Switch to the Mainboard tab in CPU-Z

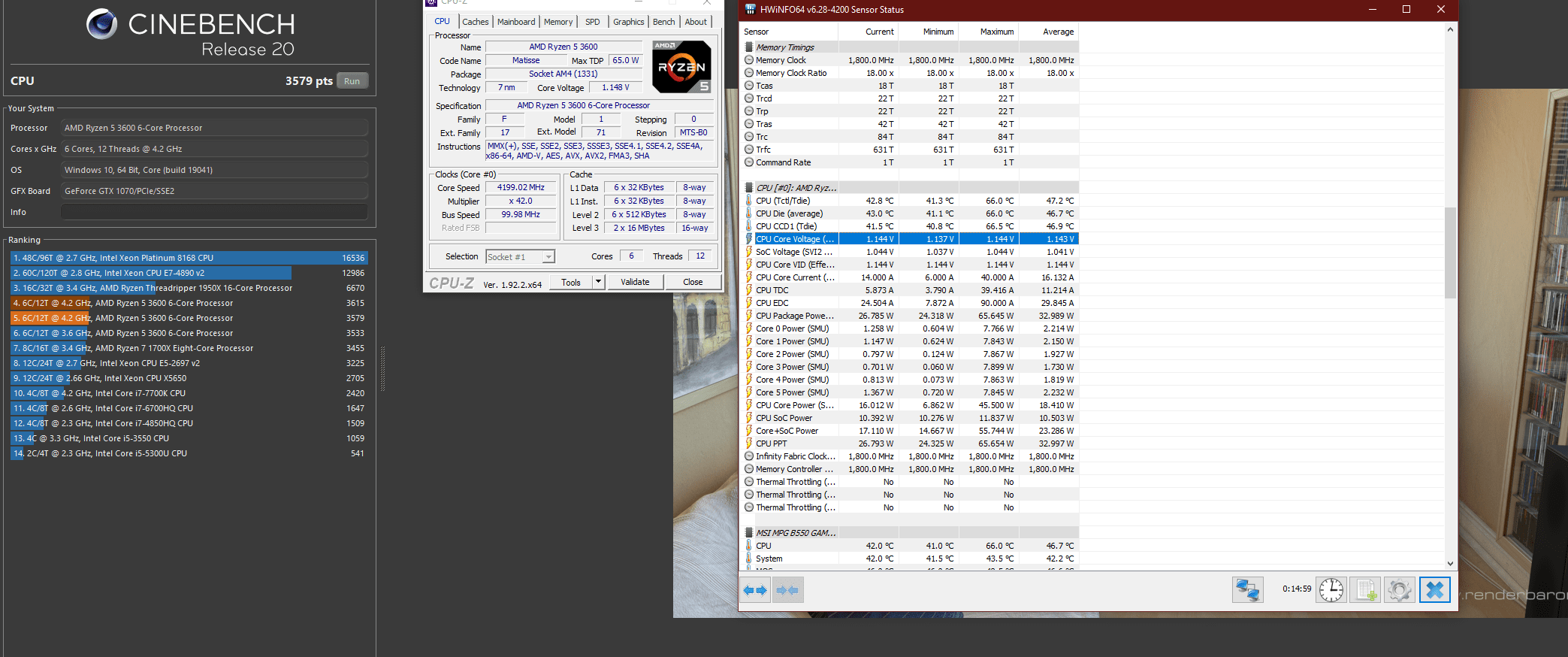(516, 22)
